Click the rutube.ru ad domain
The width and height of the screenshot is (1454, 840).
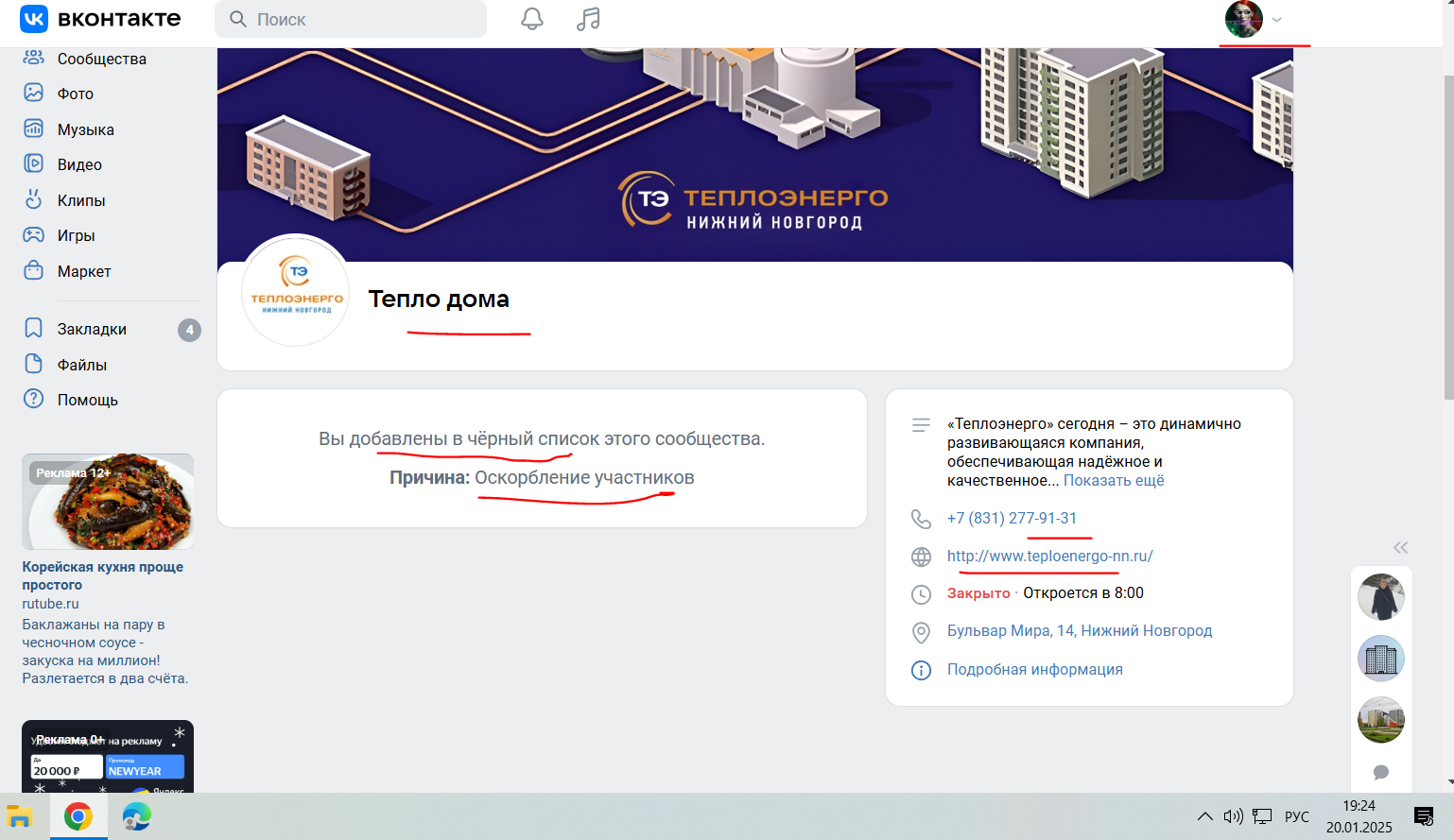[51, 604]
